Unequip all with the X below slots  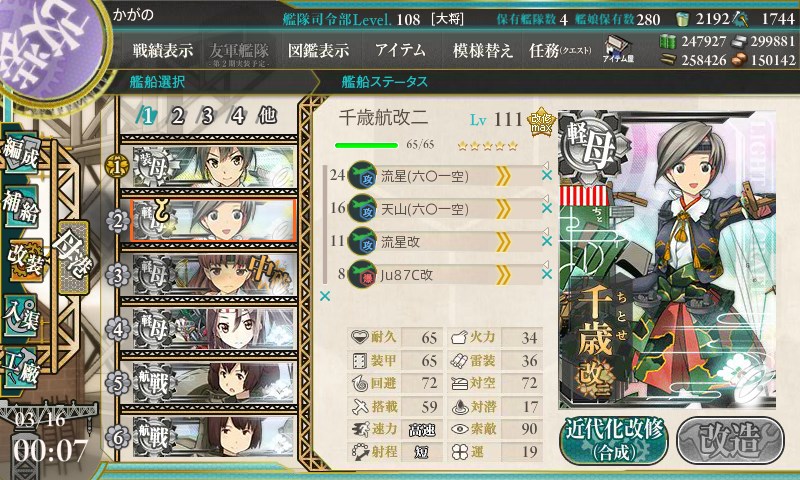tap(325, 296)
